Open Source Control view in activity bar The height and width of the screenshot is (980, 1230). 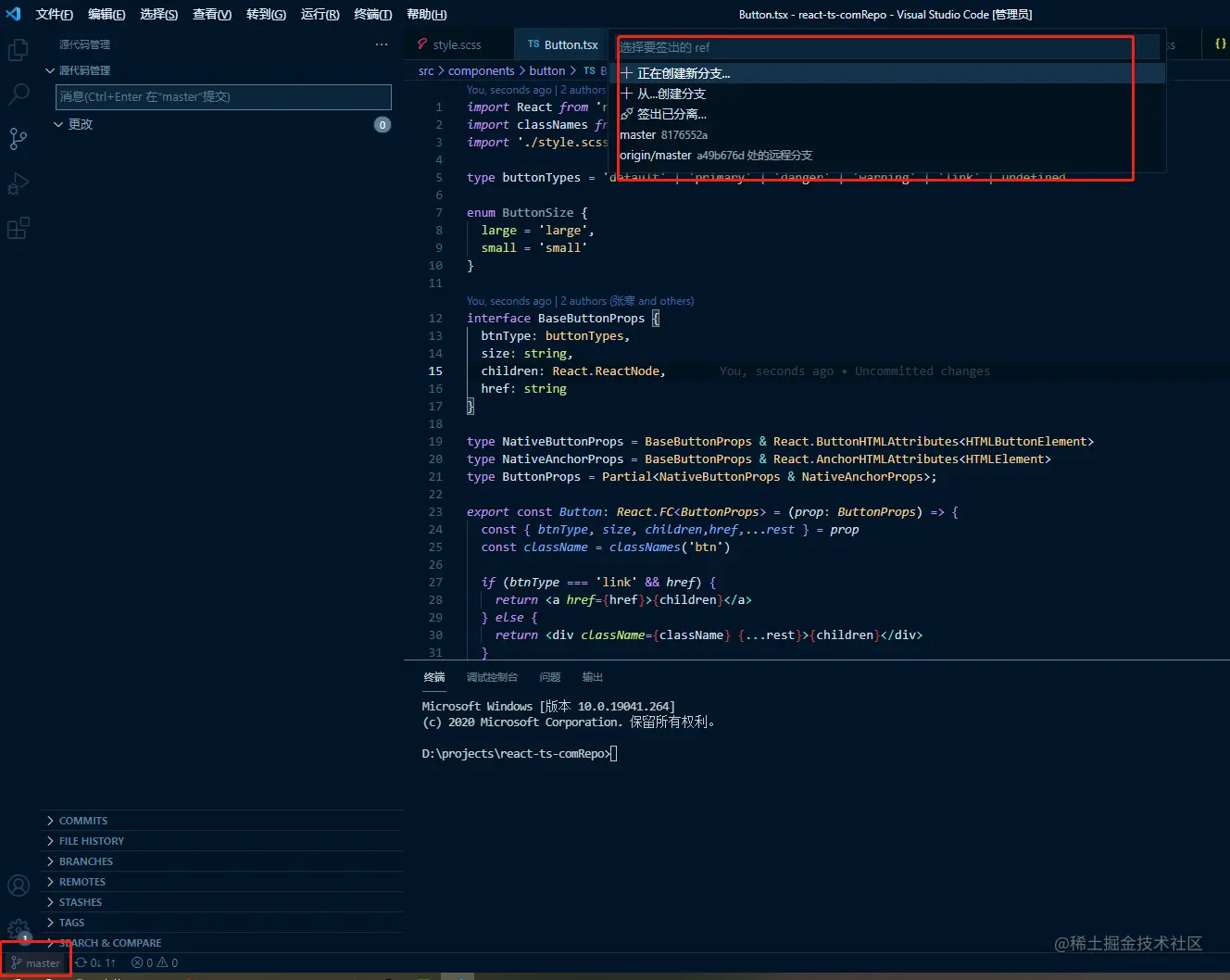click(19, 139)
